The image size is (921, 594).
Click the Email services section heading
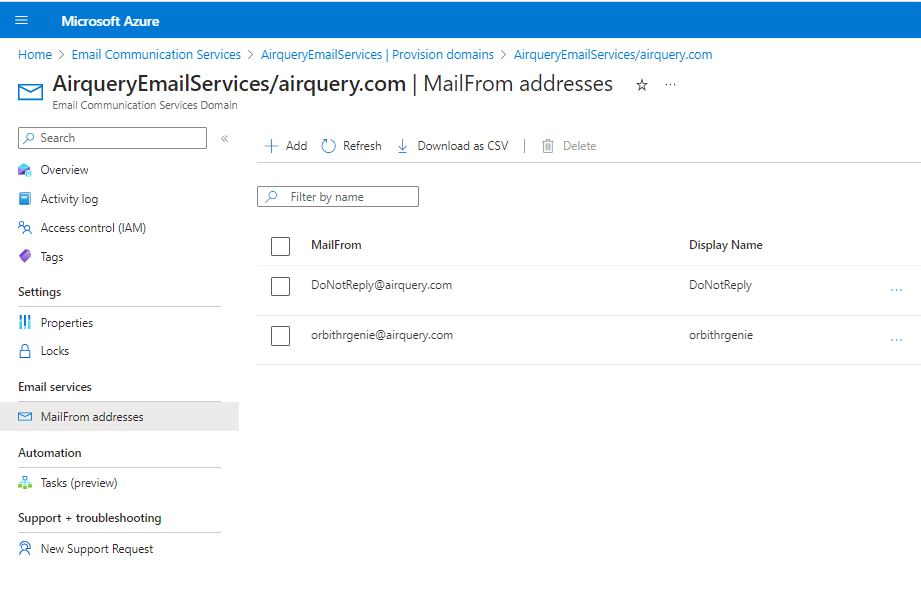click(x=55, y=387)
